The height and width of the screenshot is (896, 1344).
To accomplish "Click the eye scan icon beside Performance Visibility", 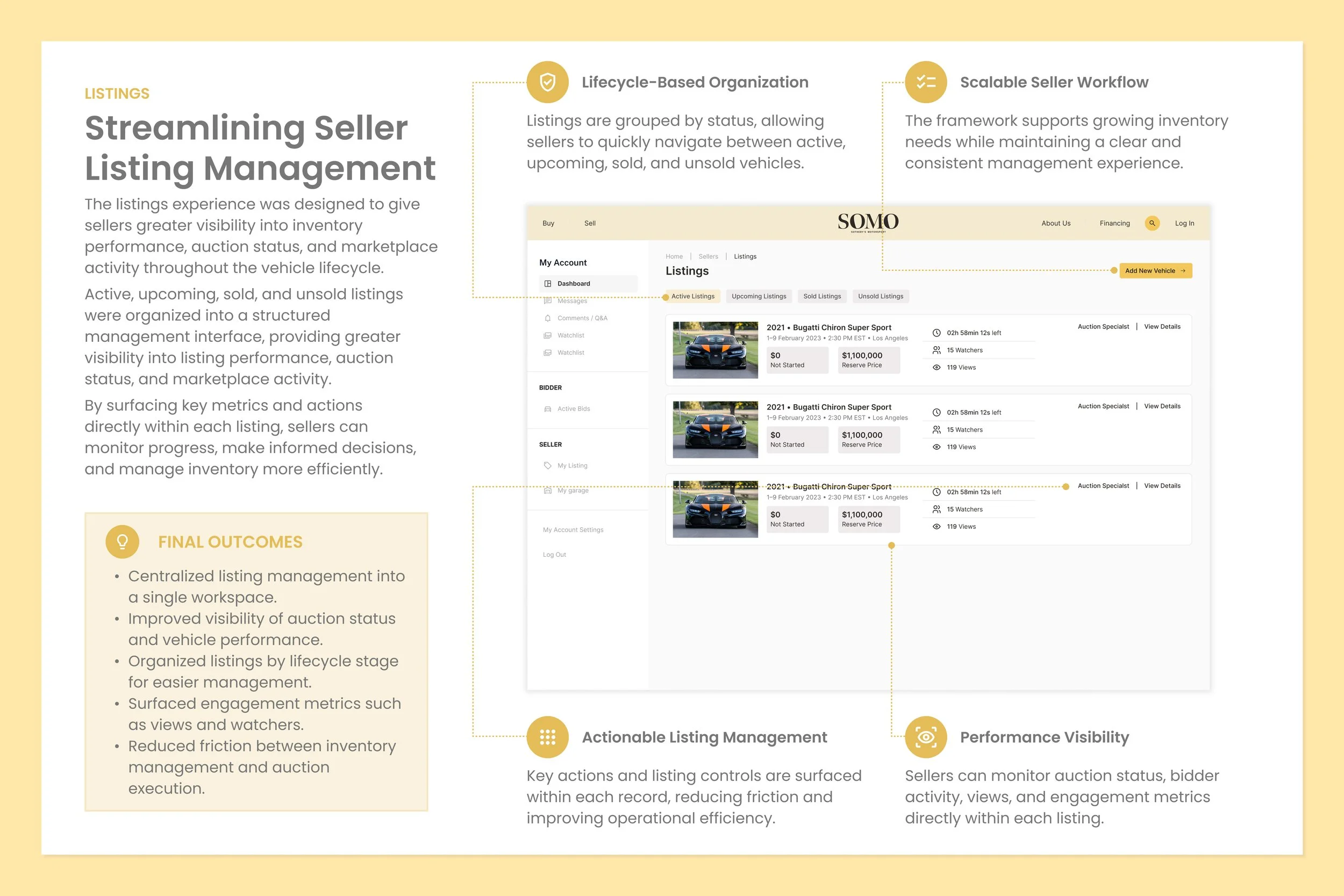I will tap(926, 737).
